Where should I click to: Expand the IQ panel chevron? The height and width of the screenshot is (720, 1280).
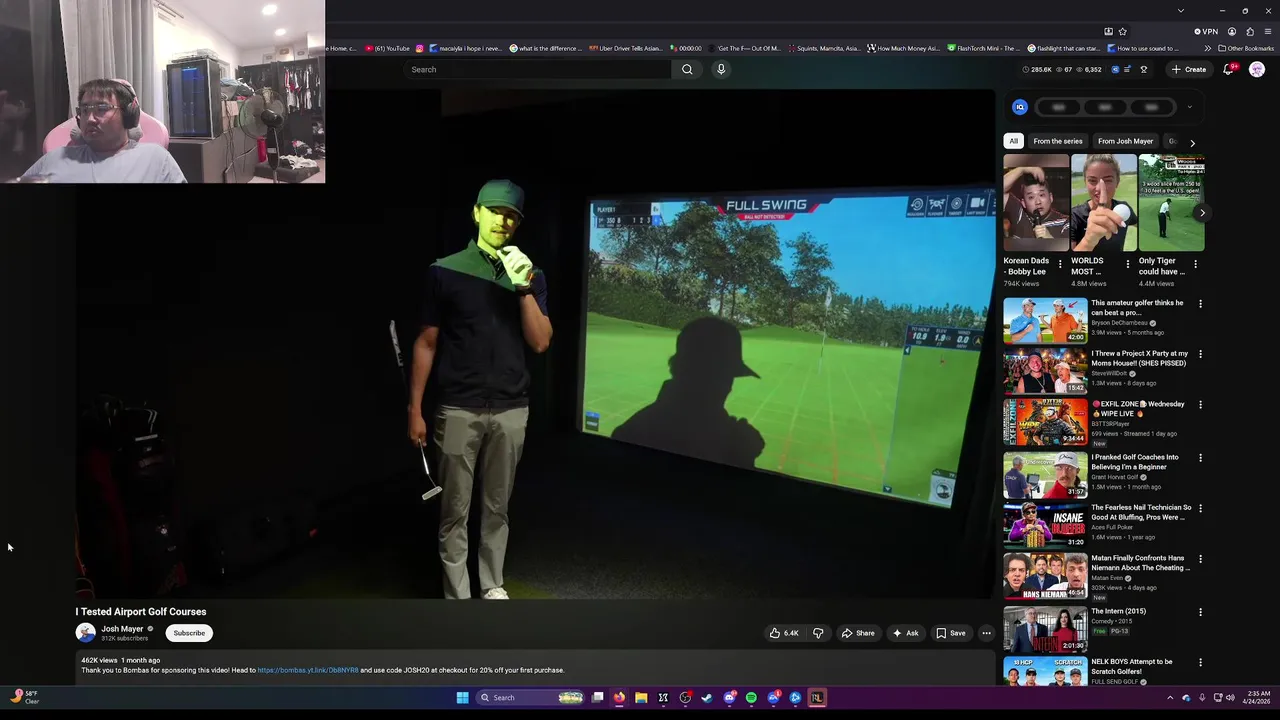pos(1189,107)
